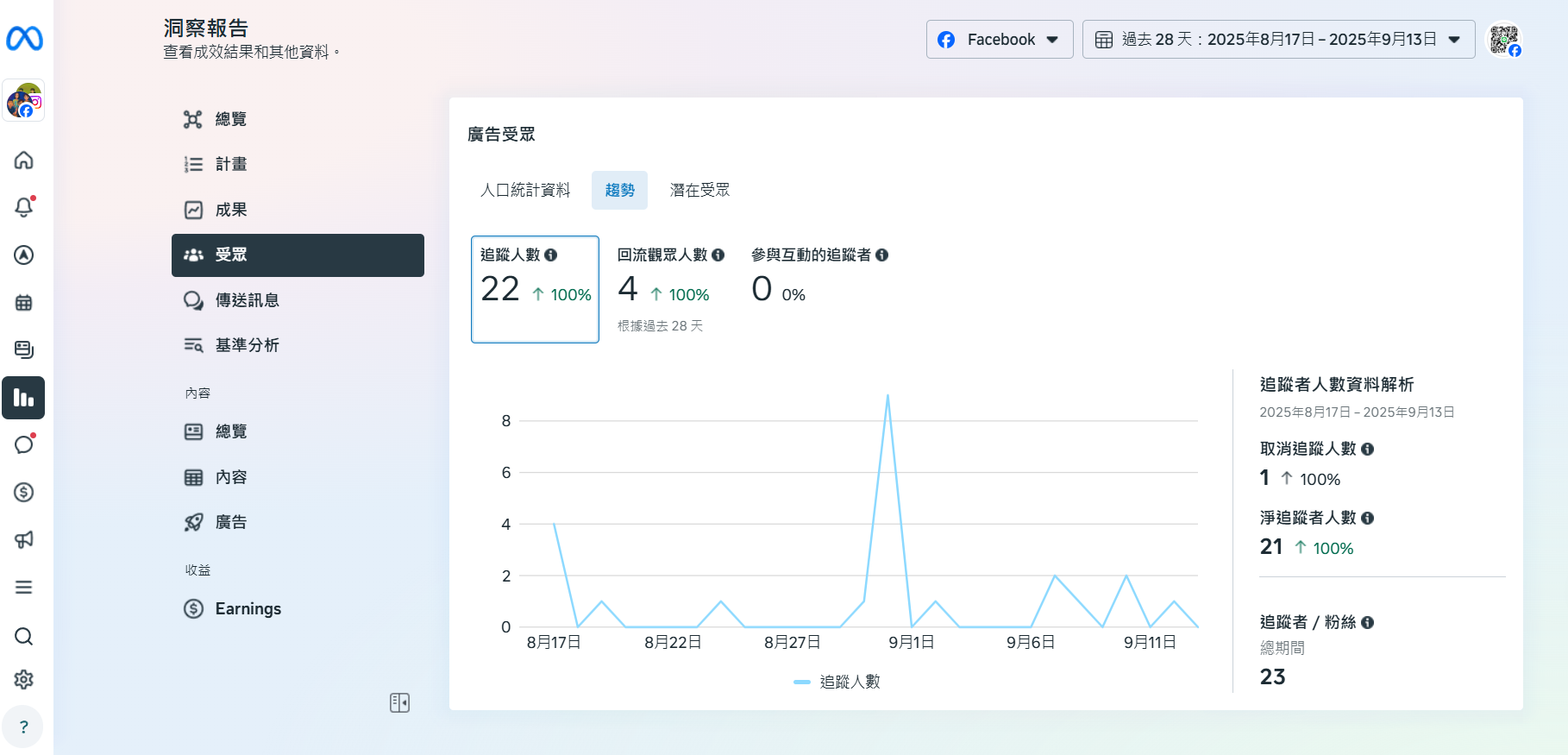
Task: Open the Home icon in left rail
Action: 24,160
